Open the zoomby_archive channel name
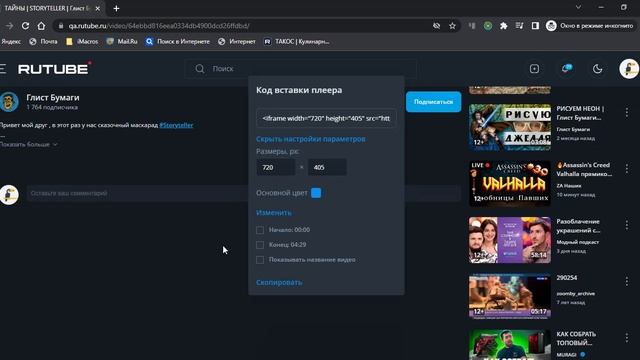Image resolution: width=640 pixels, height=360 pixels. (576, 293)
